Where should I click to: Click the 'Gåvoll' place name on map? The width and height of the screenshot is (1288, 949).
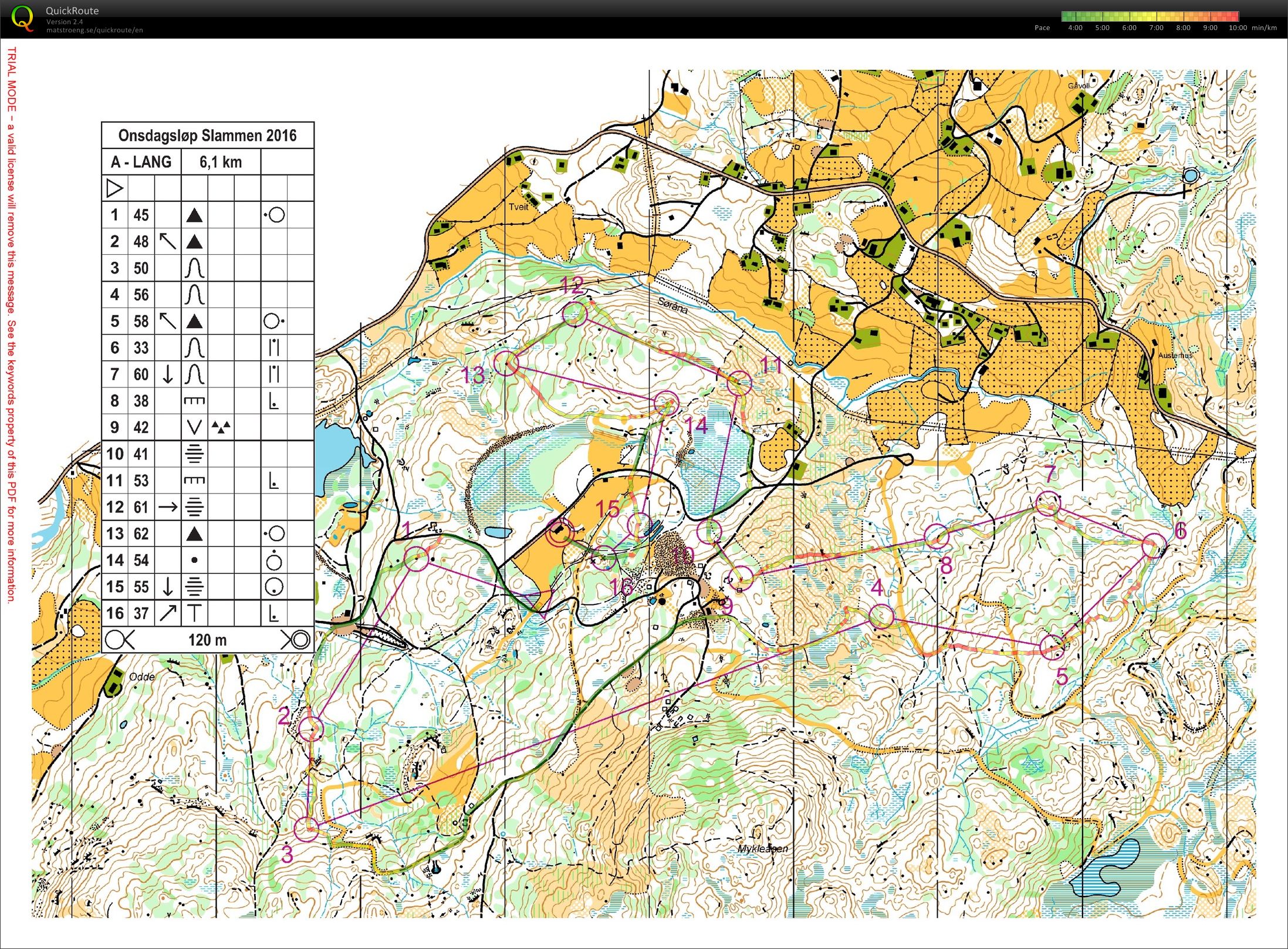[x=1079, y=86]
